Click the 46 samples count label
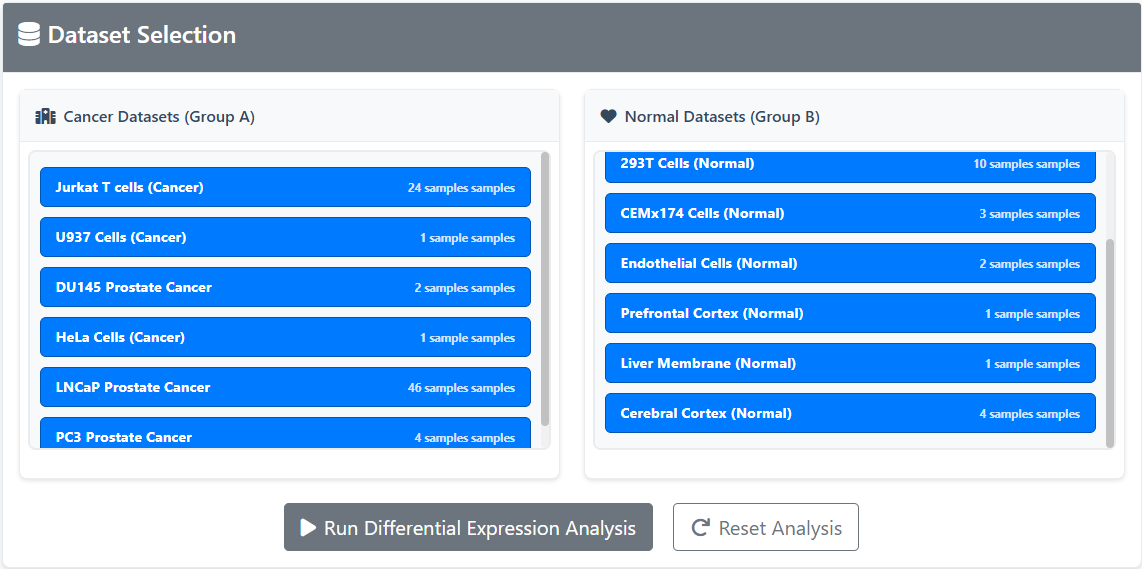This screenshot has height=569, width=1142. pyautogui.click(x=461, y=388)
